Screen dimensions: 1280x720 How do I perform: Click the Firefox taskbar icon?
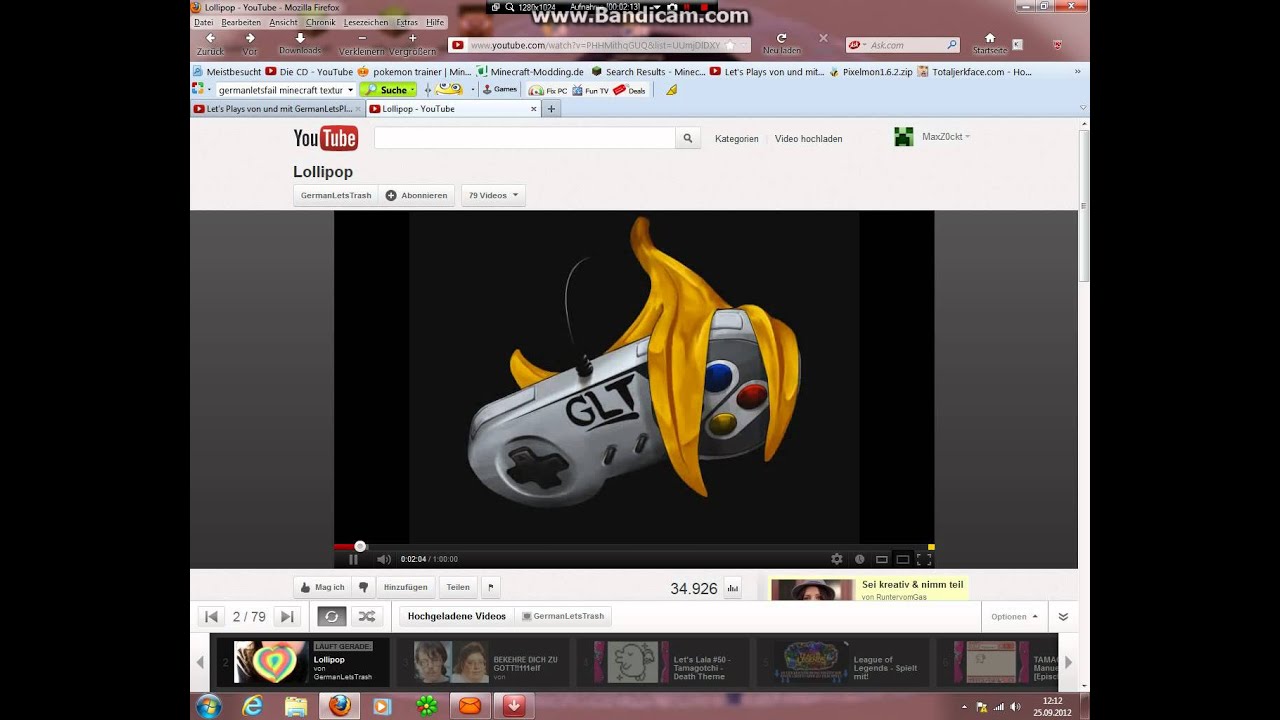(339, 706)
